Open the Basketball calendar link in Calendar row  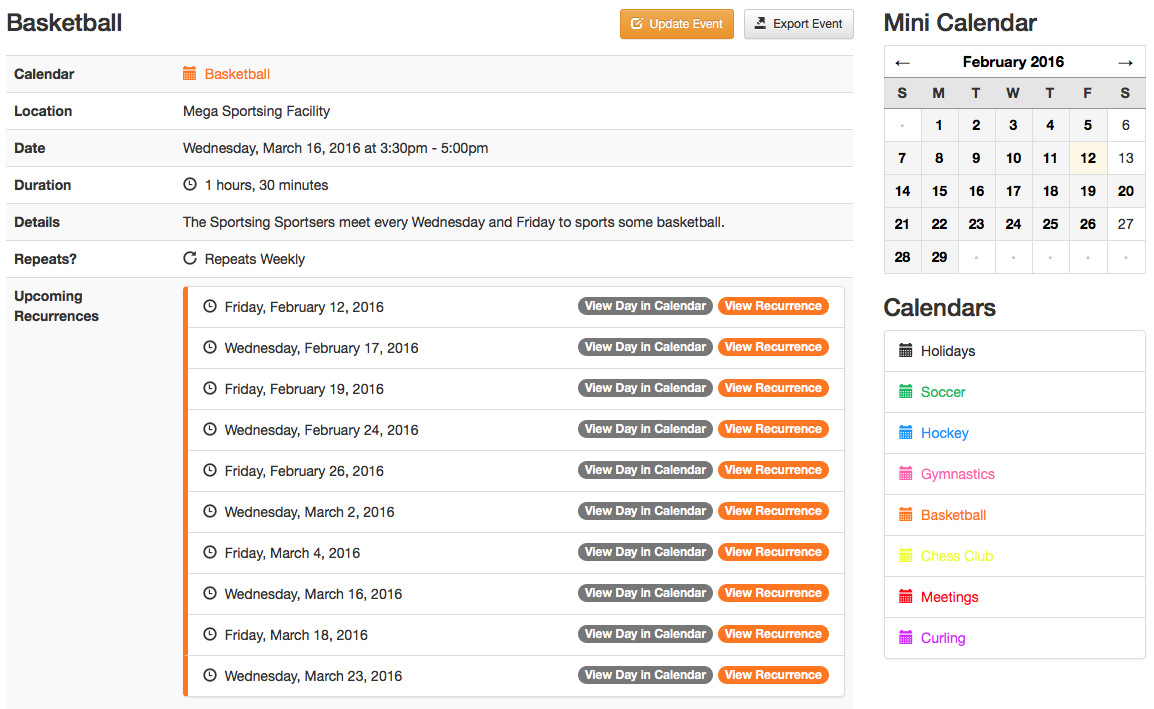pos(237,74)
